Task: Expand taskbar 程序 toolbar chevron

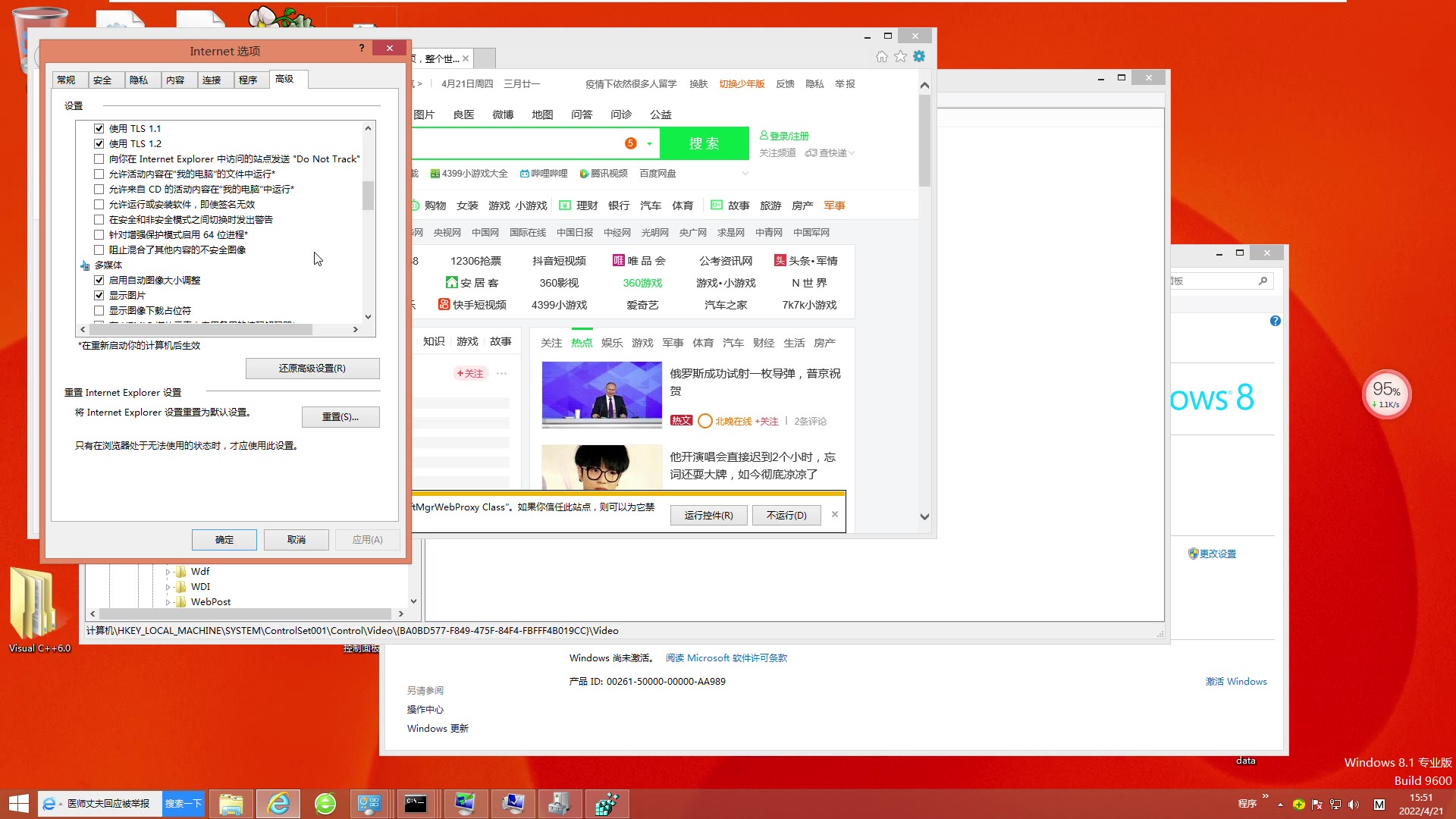Action: click(x=1265, y=796)
